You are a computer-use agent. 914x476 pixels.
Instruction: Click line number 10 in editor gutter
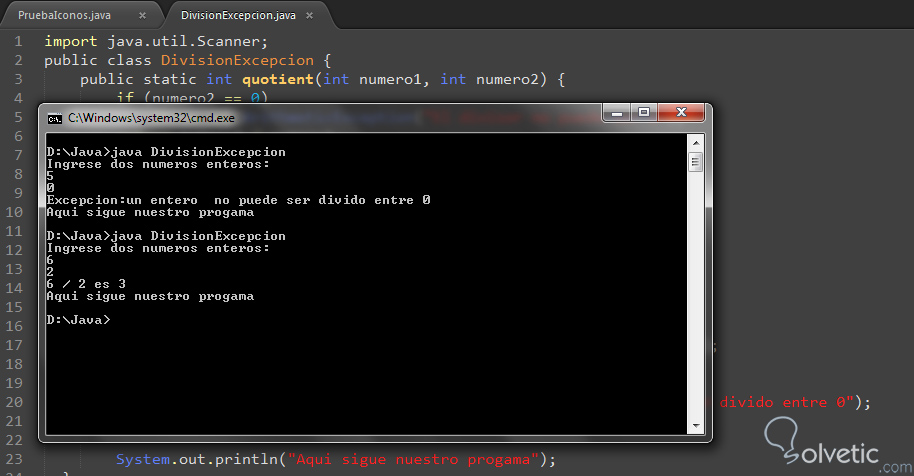click(x=14, y=212)
